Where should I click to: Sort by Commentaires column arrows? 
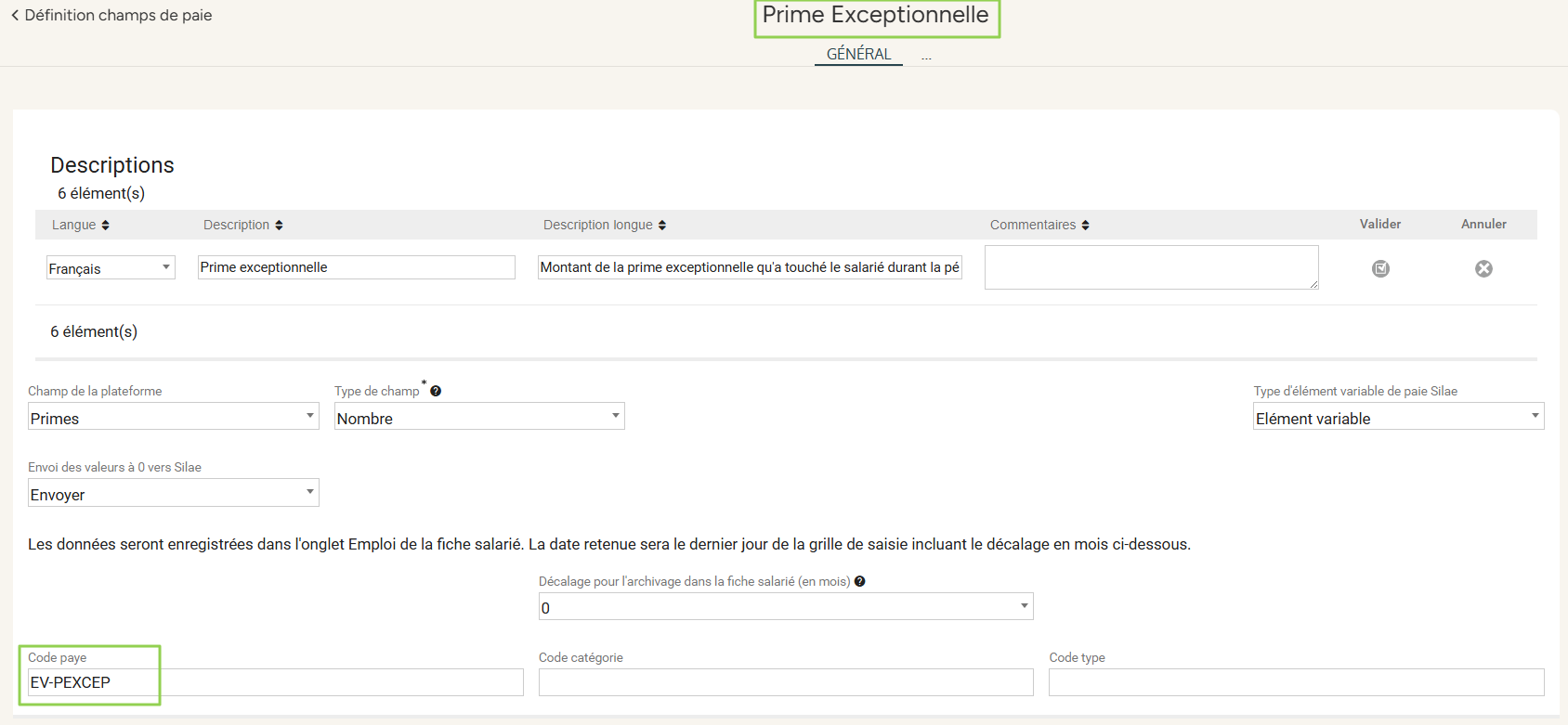pos(1085,225)
